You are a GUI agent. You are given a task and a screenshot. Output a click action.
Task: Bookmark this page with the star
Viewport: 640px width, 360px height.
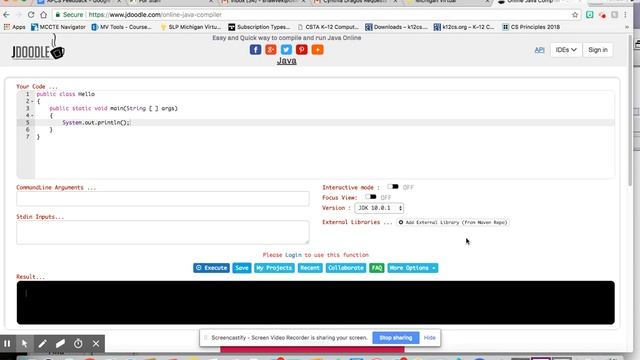tap(575, 15)
